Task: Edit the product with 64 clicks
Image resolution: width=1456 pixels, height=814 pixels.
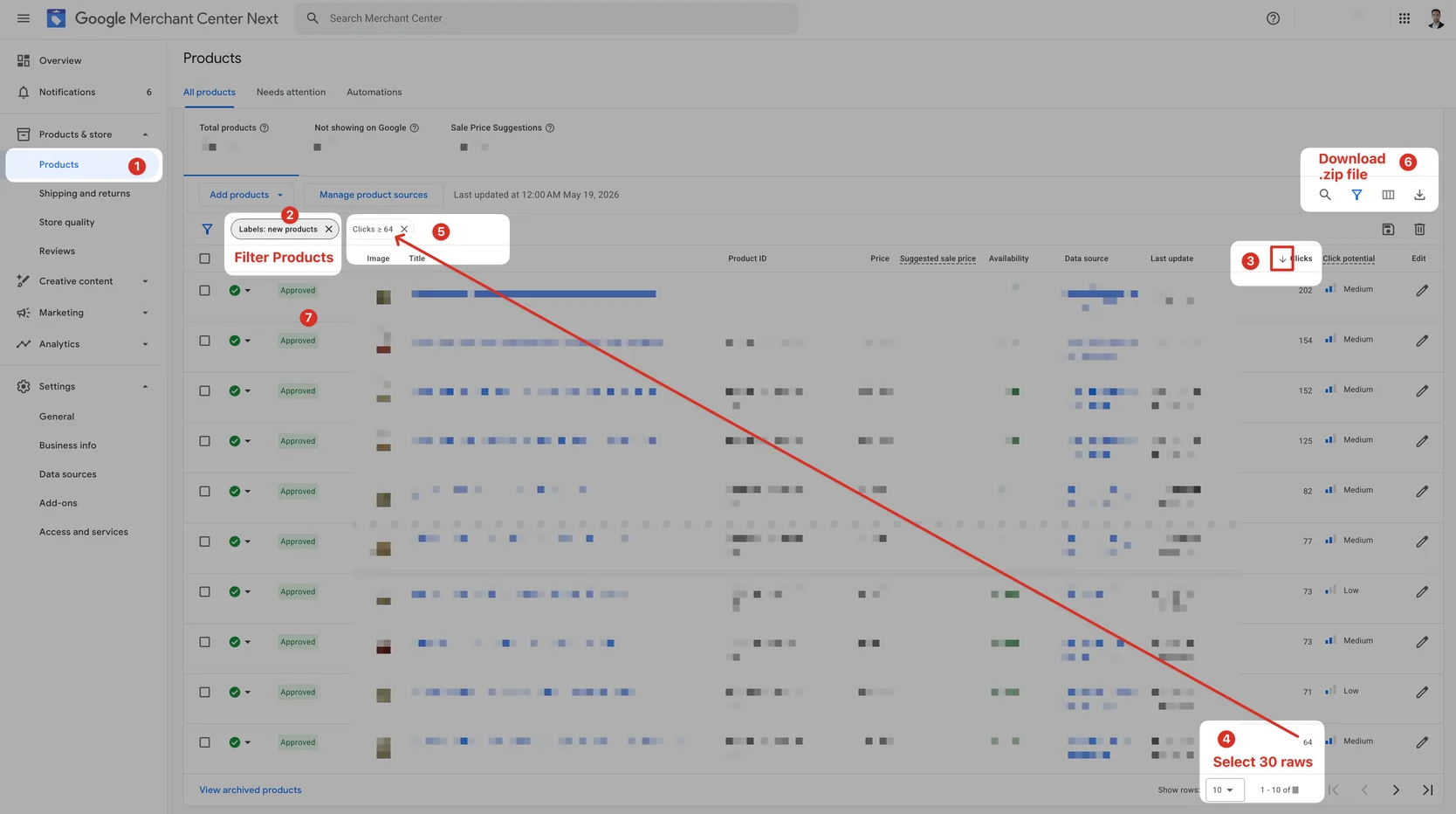Action: coord(1422,742)
